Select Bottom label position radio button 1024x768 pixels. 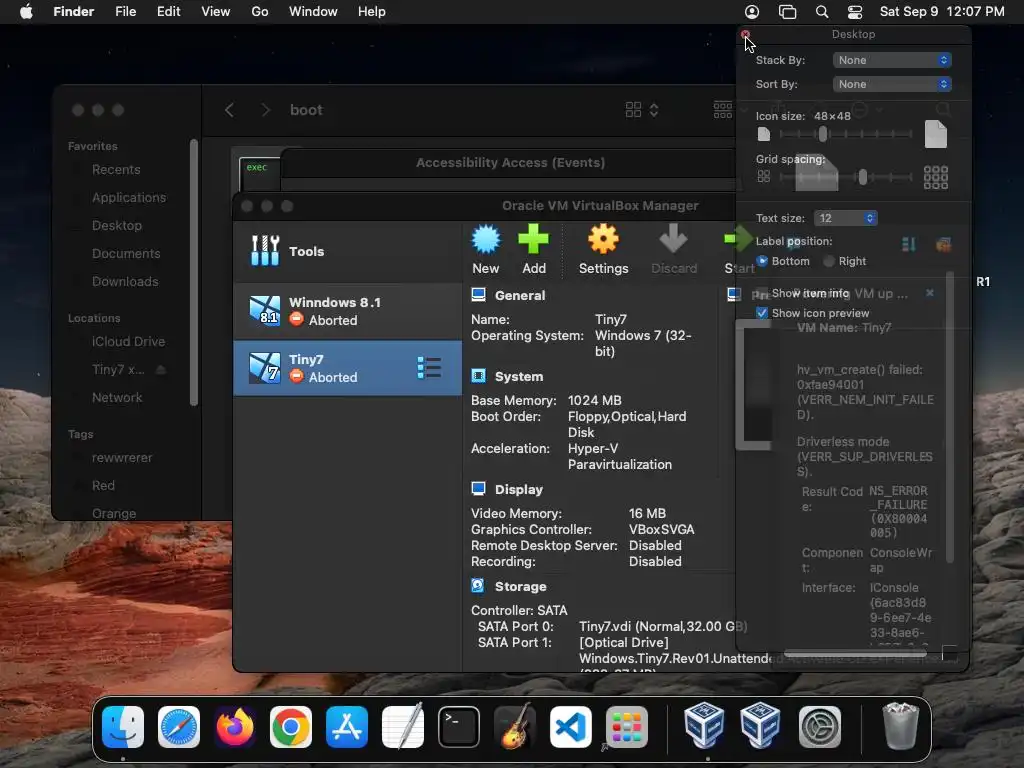tap(762, 261)
